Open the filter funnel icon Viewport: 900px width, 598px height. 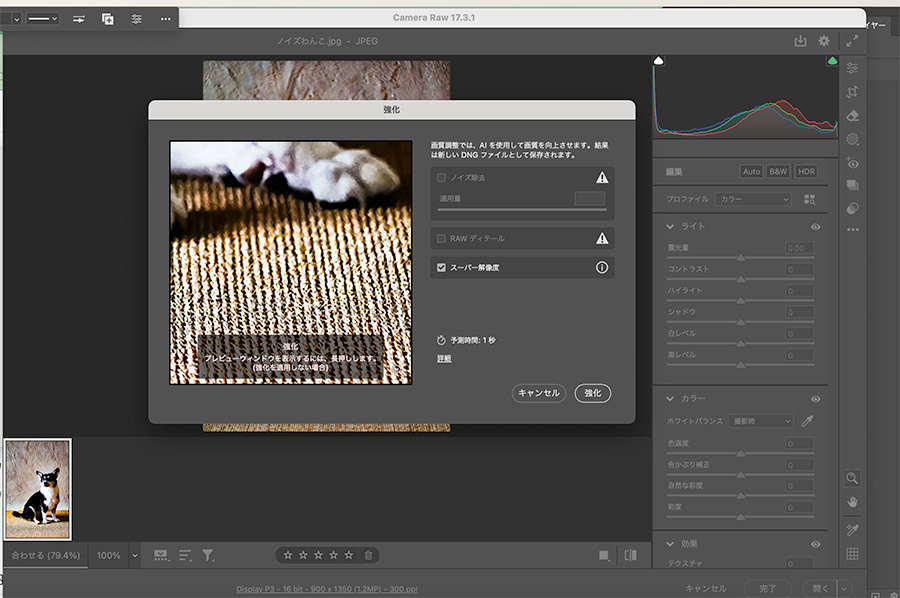pyautogui.click(x=208, y=555)
